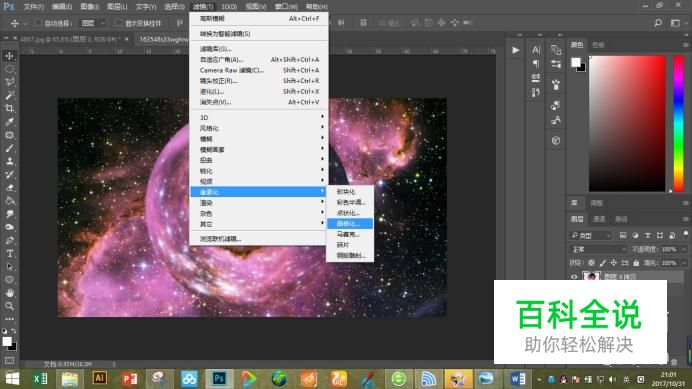Screen dimensions: 692x389
Task: Filter layers by pixel layers icon
Action: pos(623,235)
